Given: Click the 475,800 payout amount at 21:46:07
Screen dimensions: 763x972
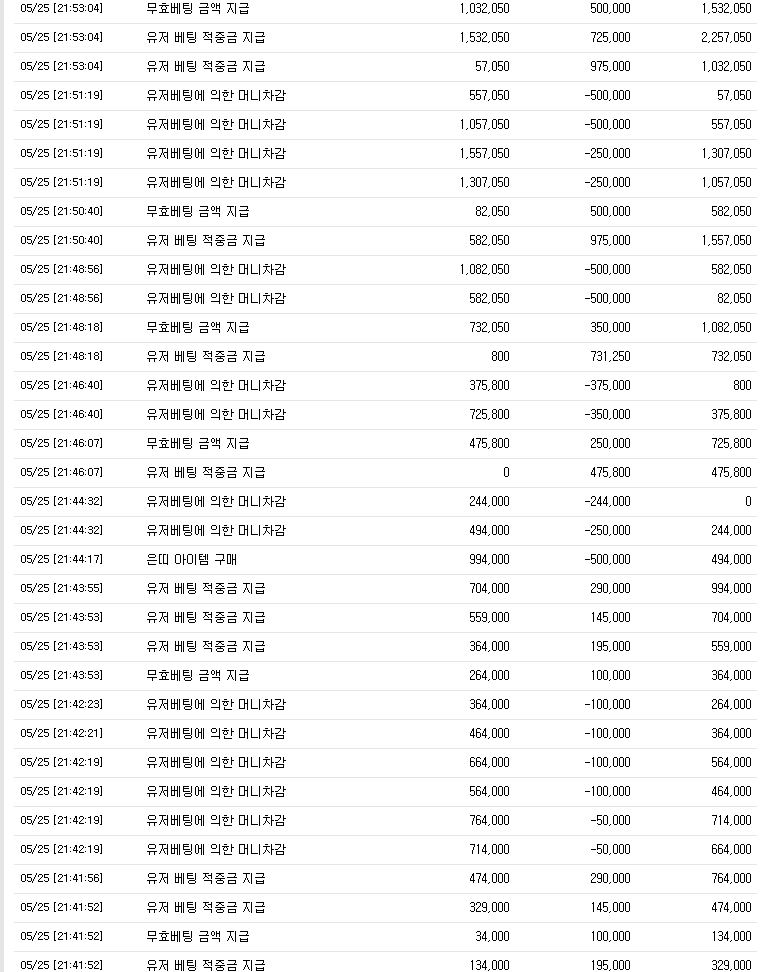Looking at the screenshot, I should pyautogui.click(x=610, y=472).
